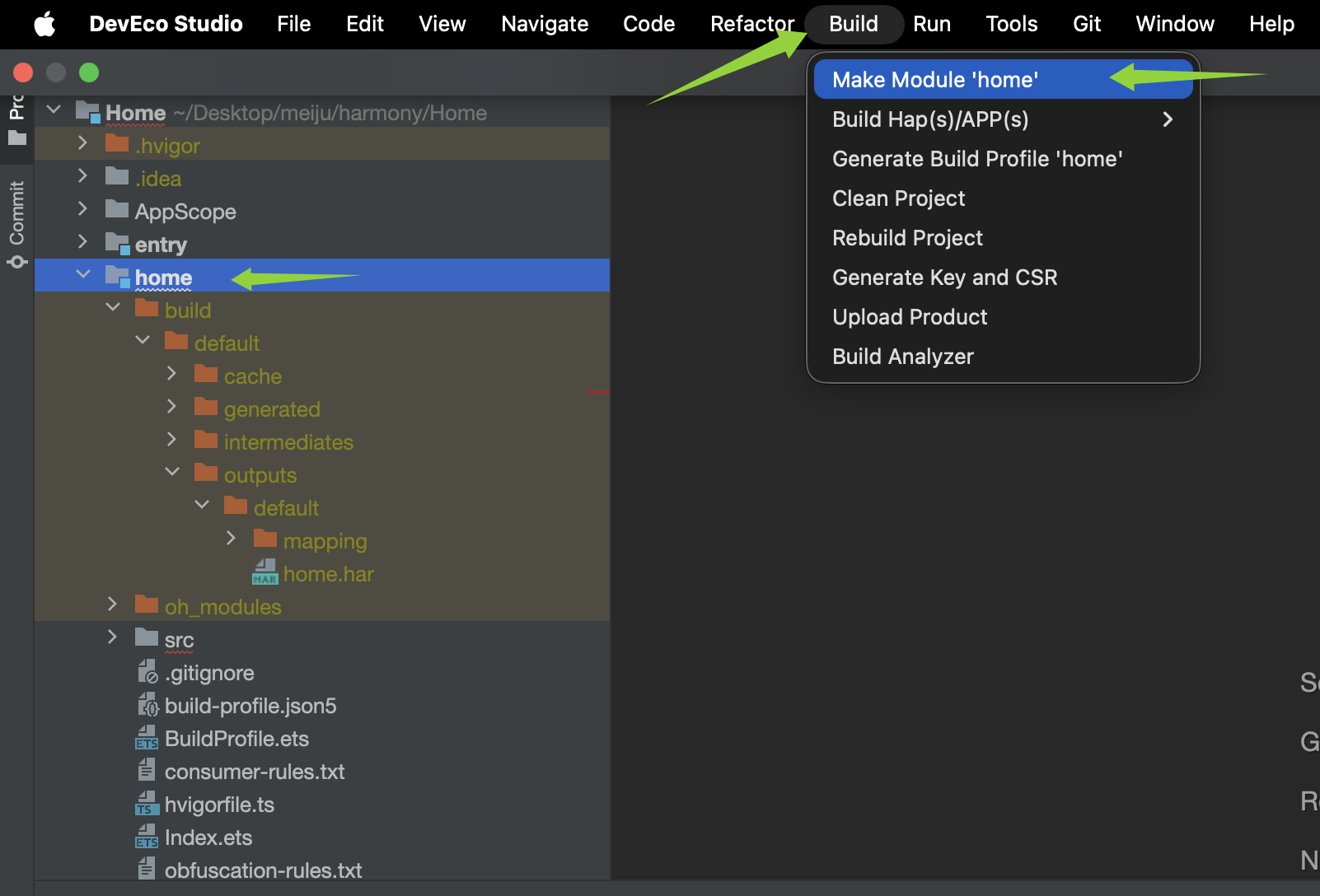Collapse the outputs folder
The image size is (1320, 896).
[x=172, y=472]
